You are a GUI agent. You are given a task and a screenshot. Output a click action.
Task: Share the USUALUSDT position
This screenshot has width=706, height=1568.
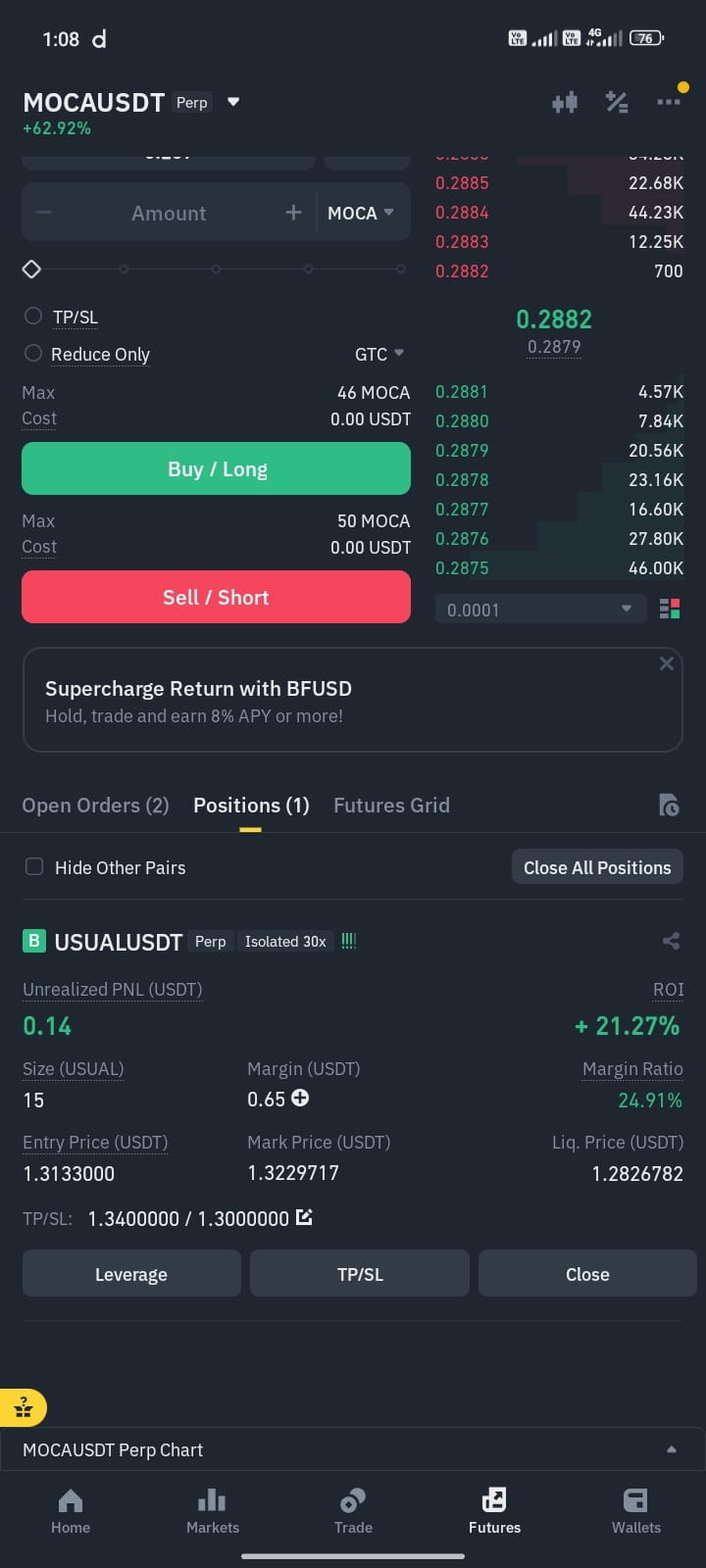(671, 941)
